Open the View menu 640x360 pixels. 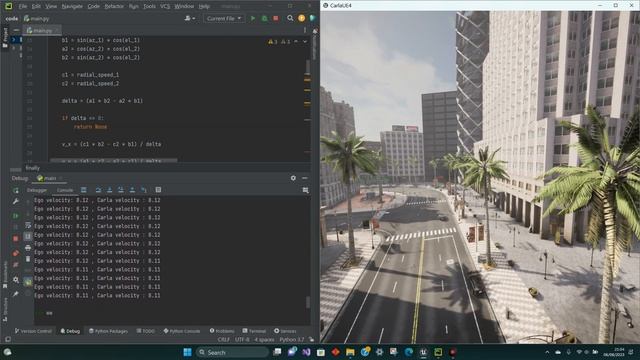point(51,7)
